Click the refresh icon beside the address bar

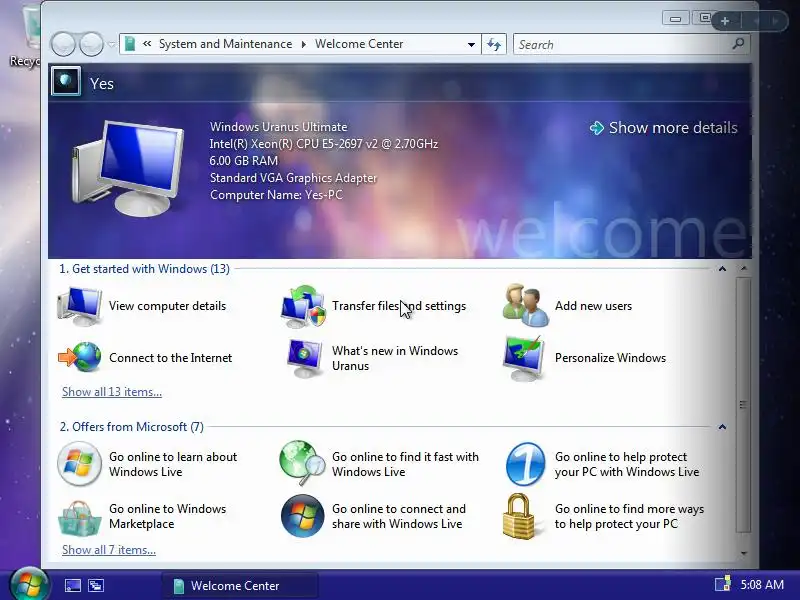tap(494, 44)
